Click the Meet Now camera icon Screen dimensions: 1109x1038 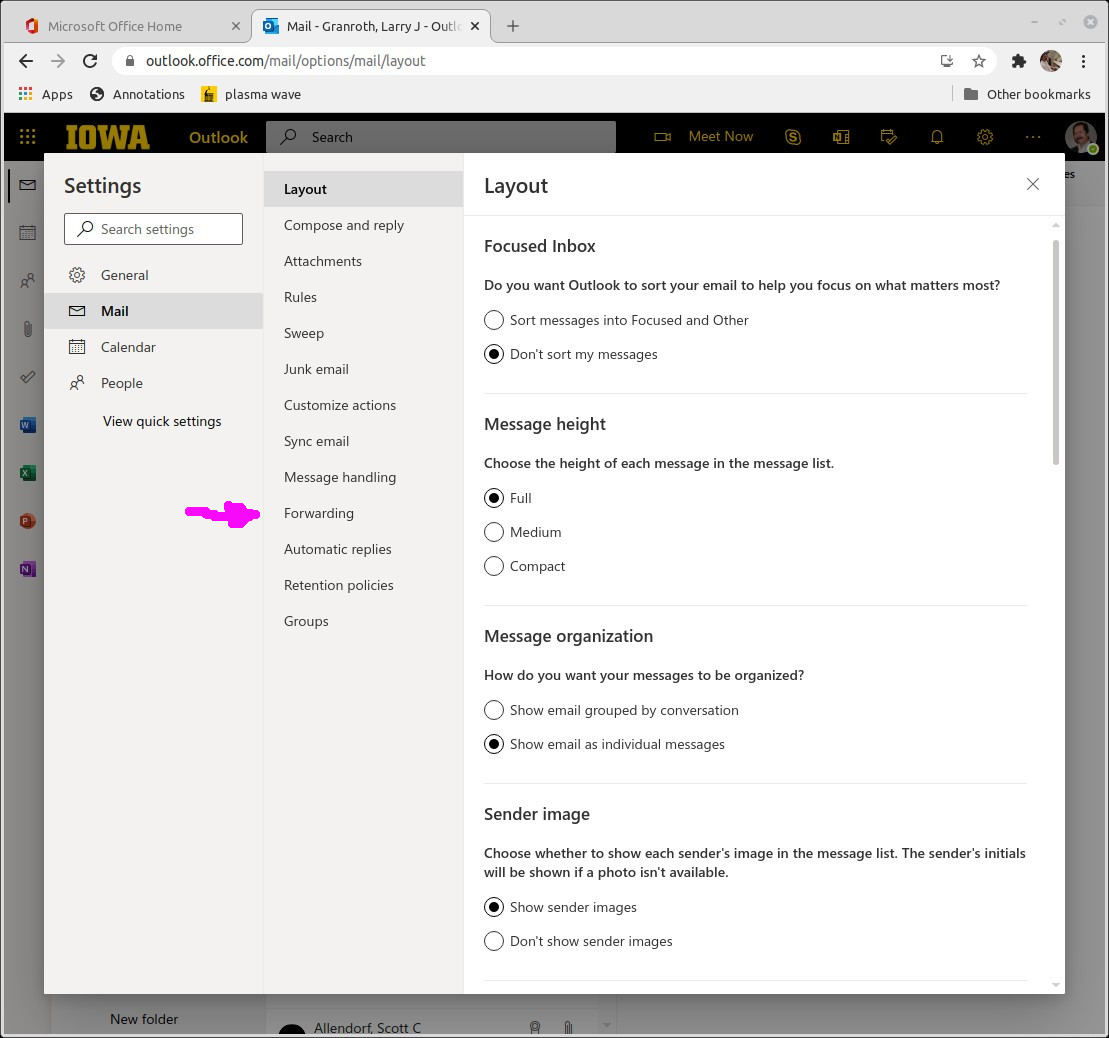coord(662,137)
